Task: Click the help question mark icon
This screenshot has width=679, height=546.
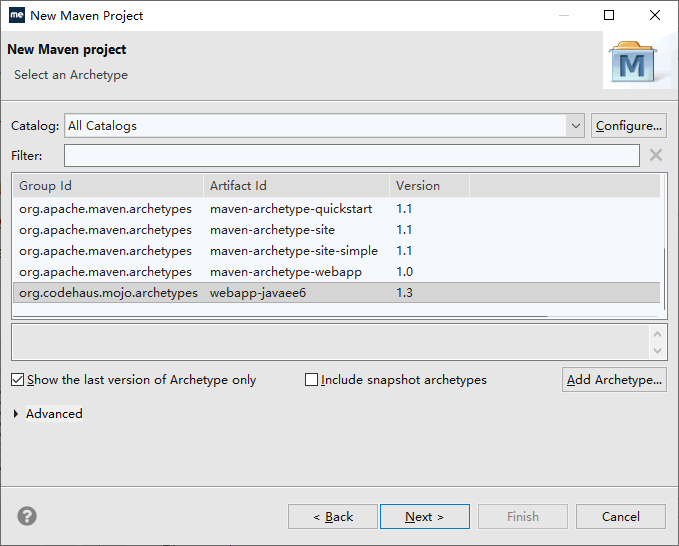Action: (x=27, y=516)
